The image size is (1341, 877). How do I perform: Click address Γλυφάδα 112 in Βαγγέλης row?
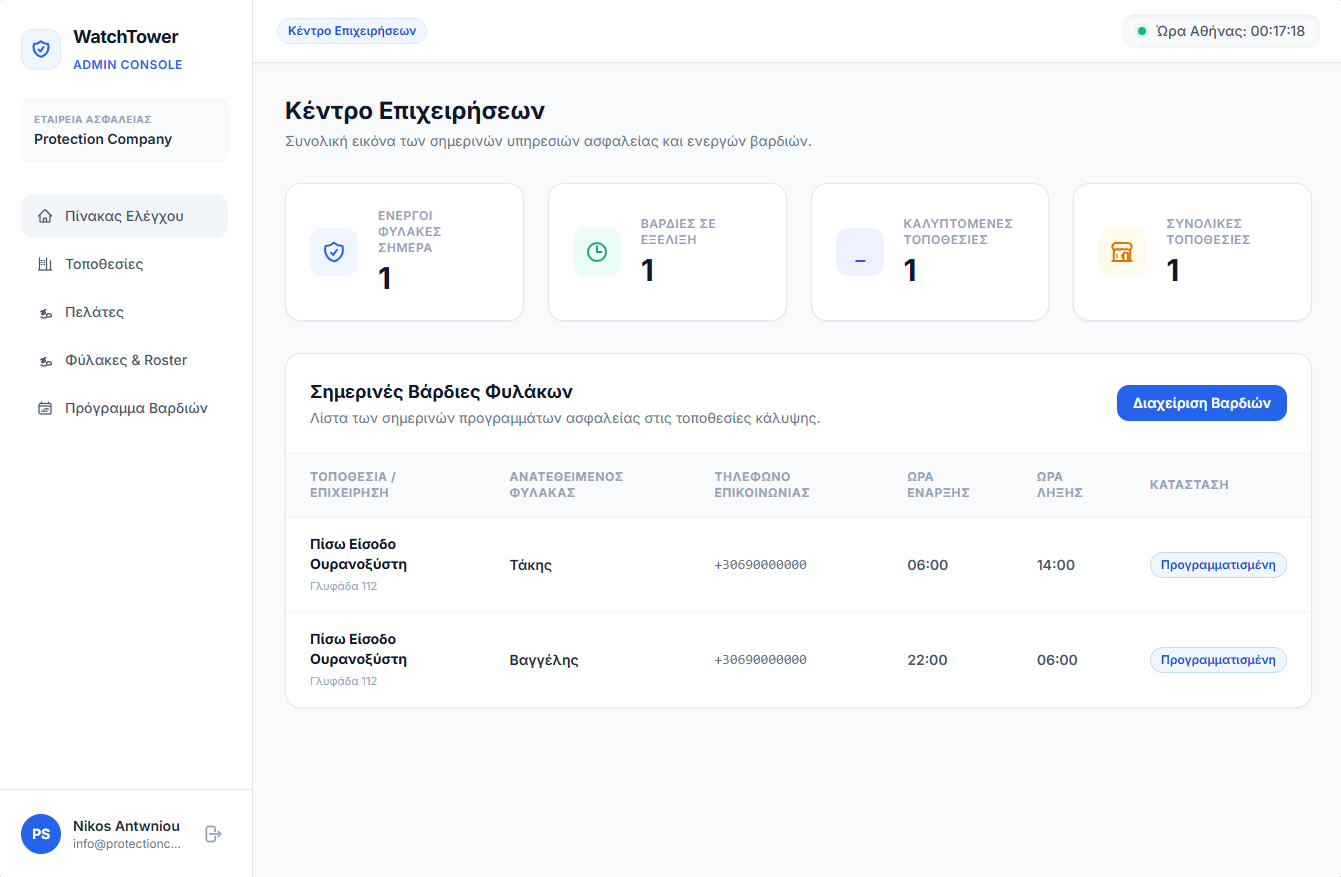click(x=343, y=681)
